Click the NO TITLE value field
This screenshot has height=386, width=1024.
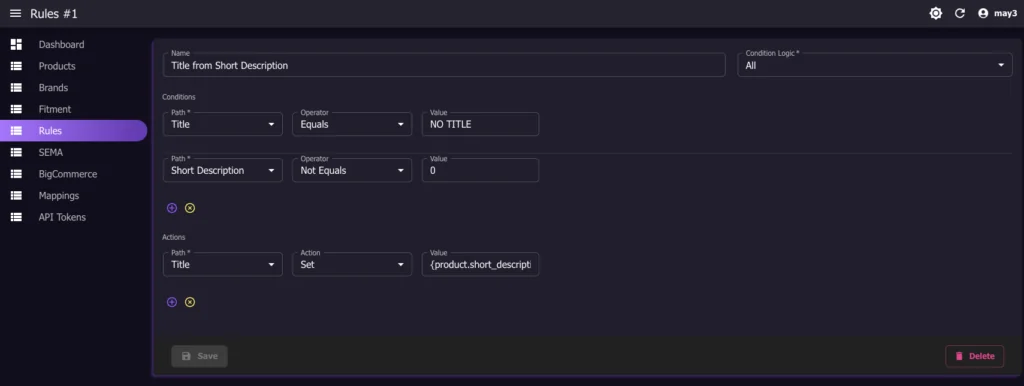pyautogui.click(x=481, y=124)
